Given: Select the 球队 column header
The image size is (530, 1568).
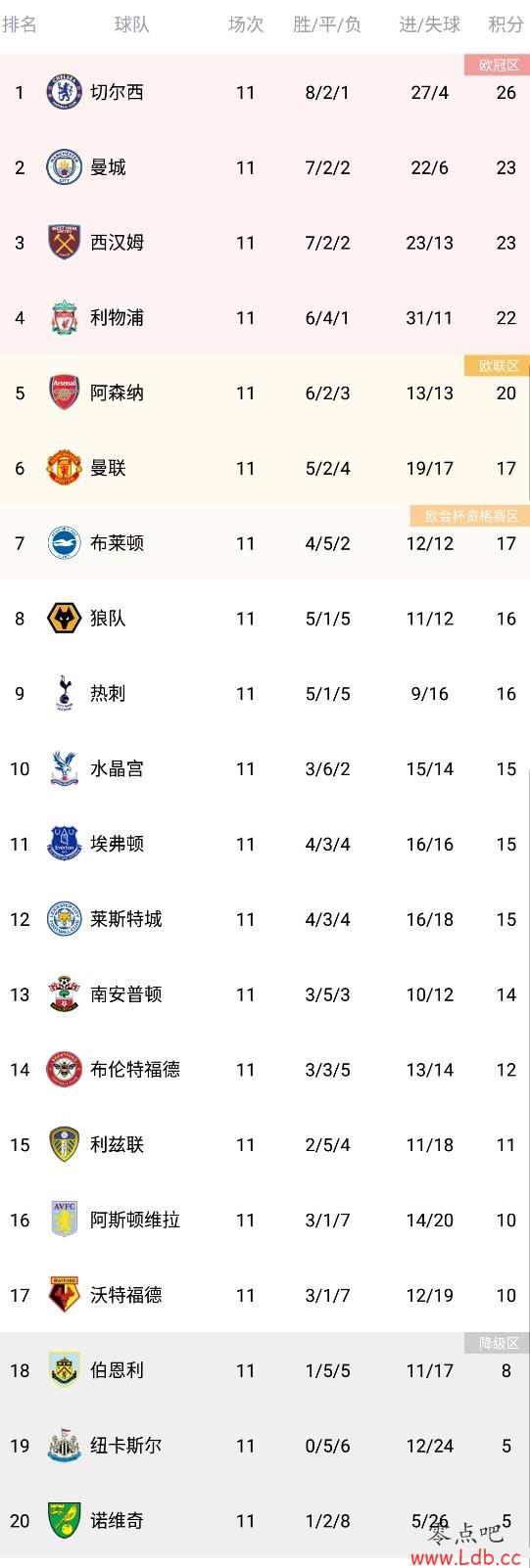Looking at the screenshot, I should [132, 24].
